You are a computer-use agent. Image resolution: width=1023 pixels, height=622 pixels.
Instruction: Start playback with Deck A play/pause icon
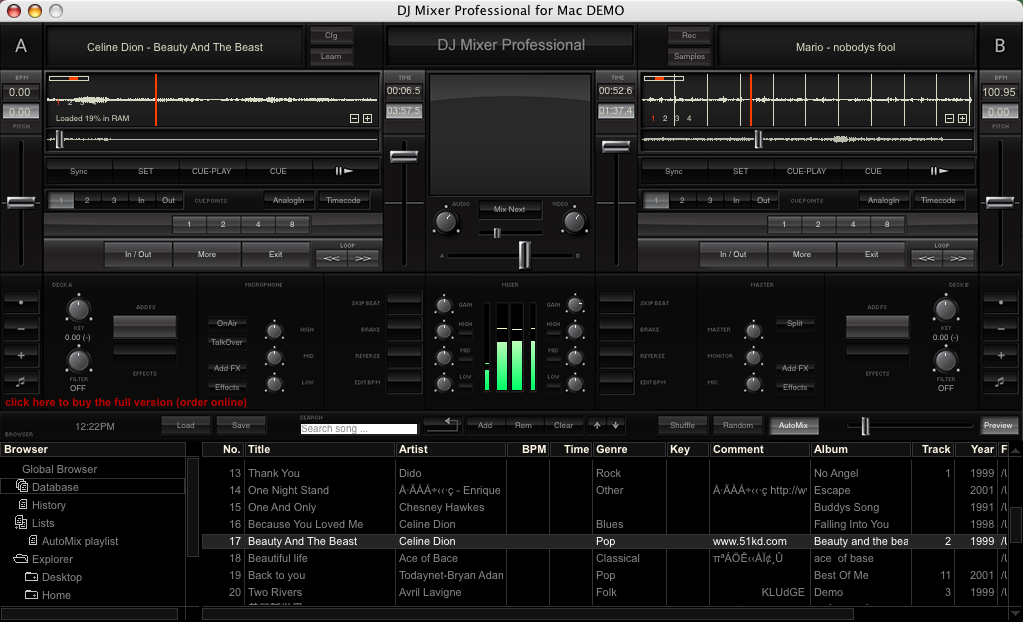click(344, 171)
